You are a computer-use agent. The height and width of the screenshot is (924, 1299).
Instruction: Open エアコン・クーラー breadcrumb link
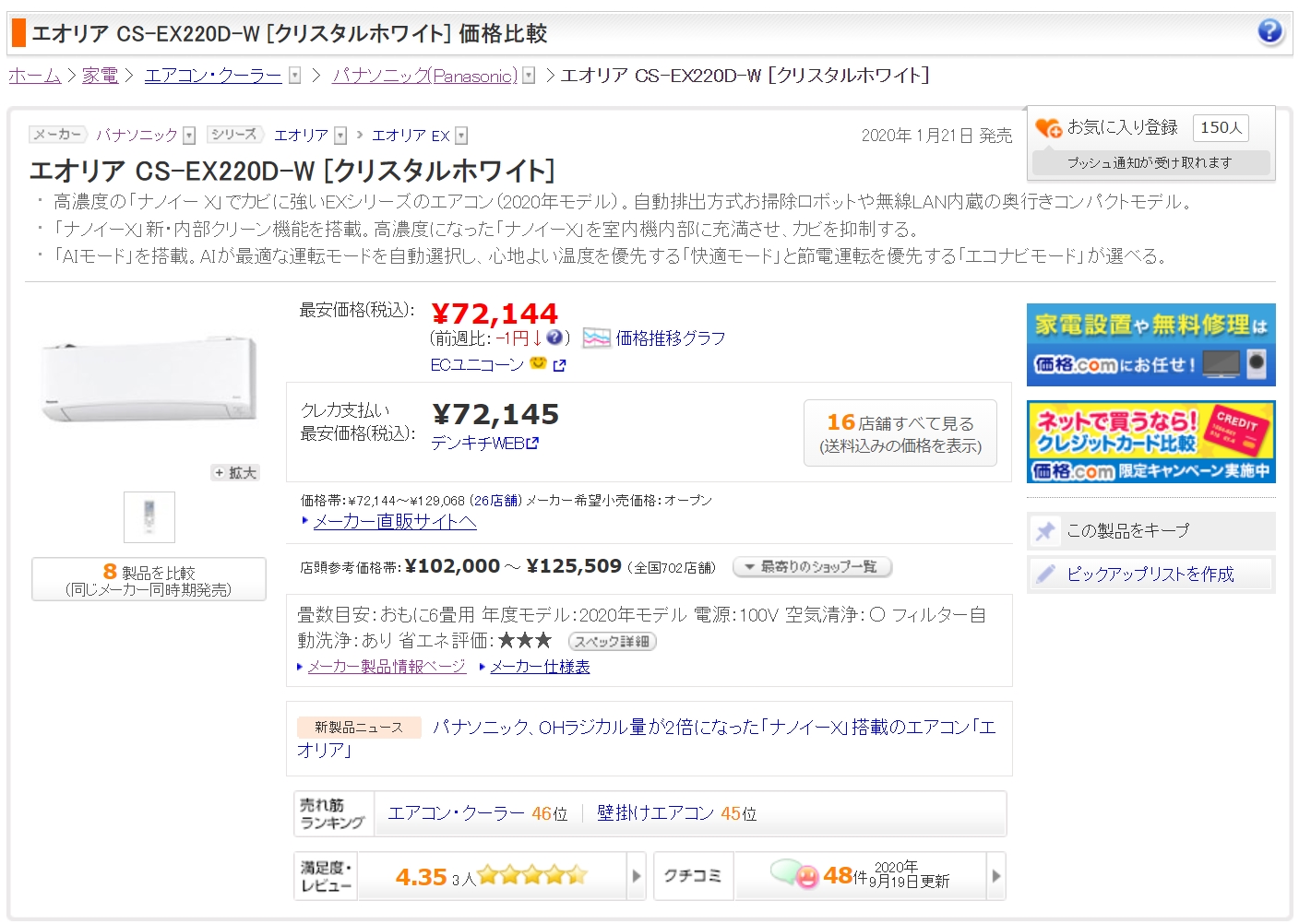click(x=213, y=76)
